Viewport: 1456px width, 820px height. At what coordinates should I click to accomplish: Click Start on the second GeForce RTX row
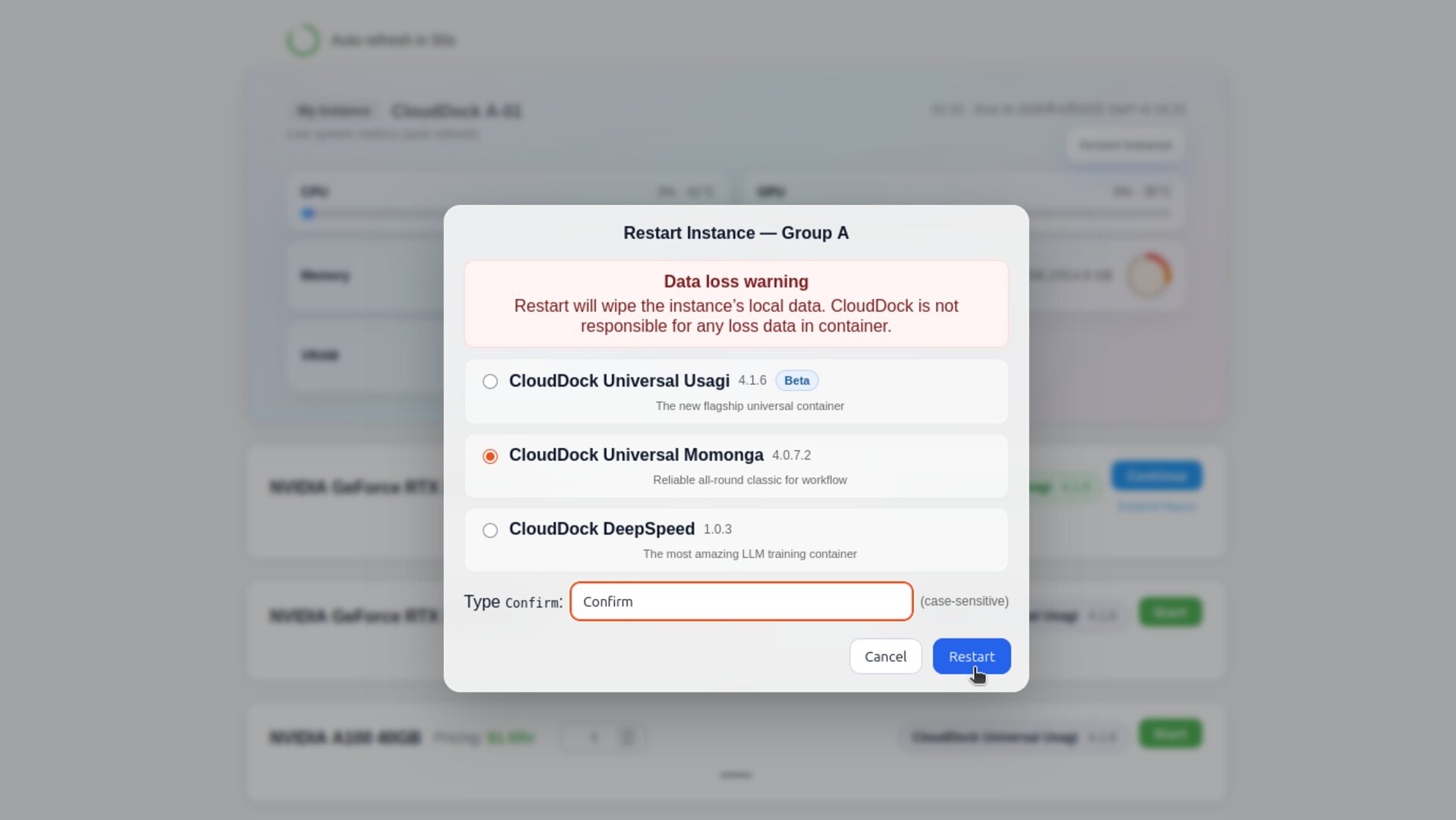(x=1170, y=612)
